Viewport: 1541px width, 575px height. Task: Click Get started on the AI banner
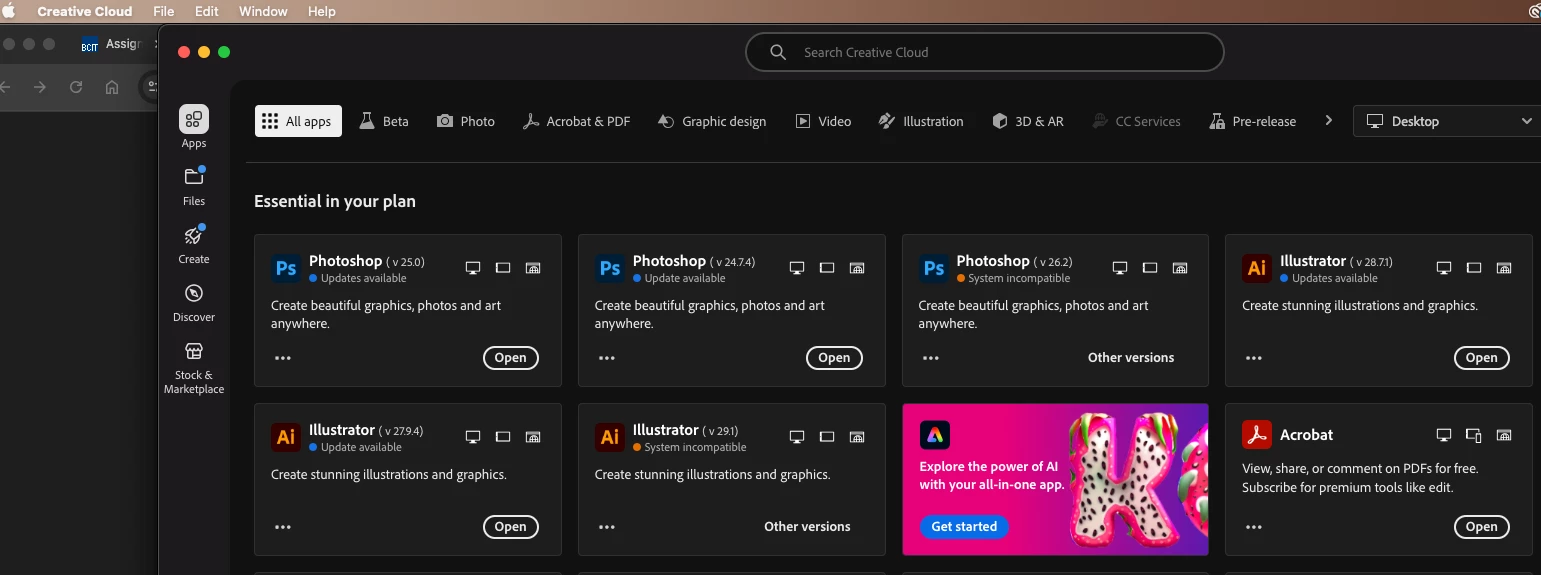click(964, 527)
